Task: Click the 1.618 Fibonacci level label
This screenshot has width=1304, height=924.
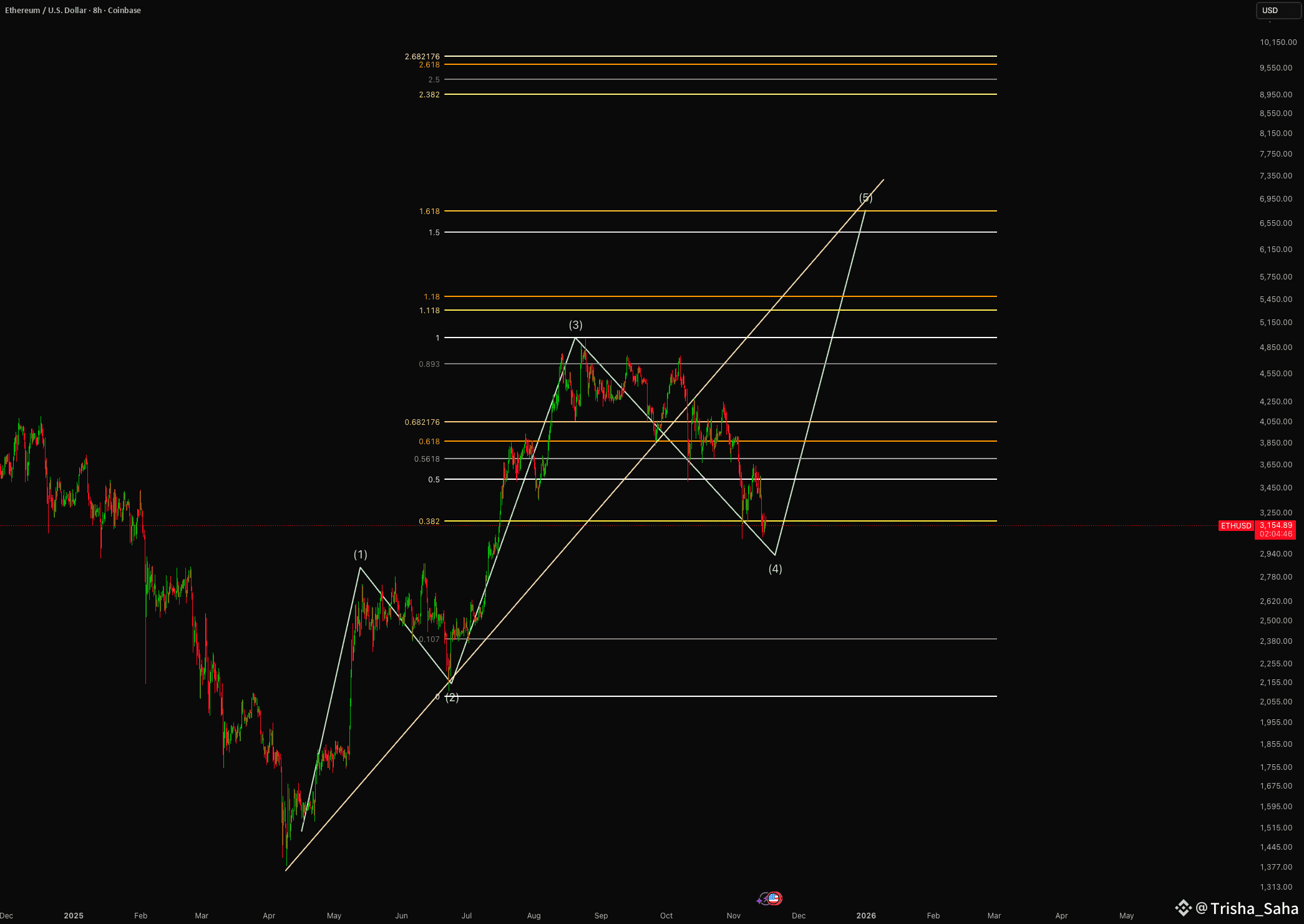Action: click(x=429, y=211)
